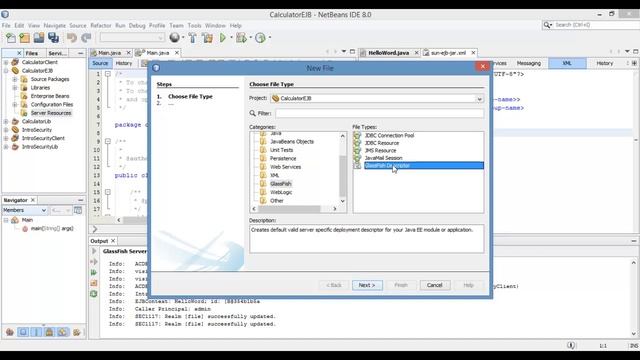The image size is (640, 360).
Task: Select the GlassFish category
Action: pos(280,184)
